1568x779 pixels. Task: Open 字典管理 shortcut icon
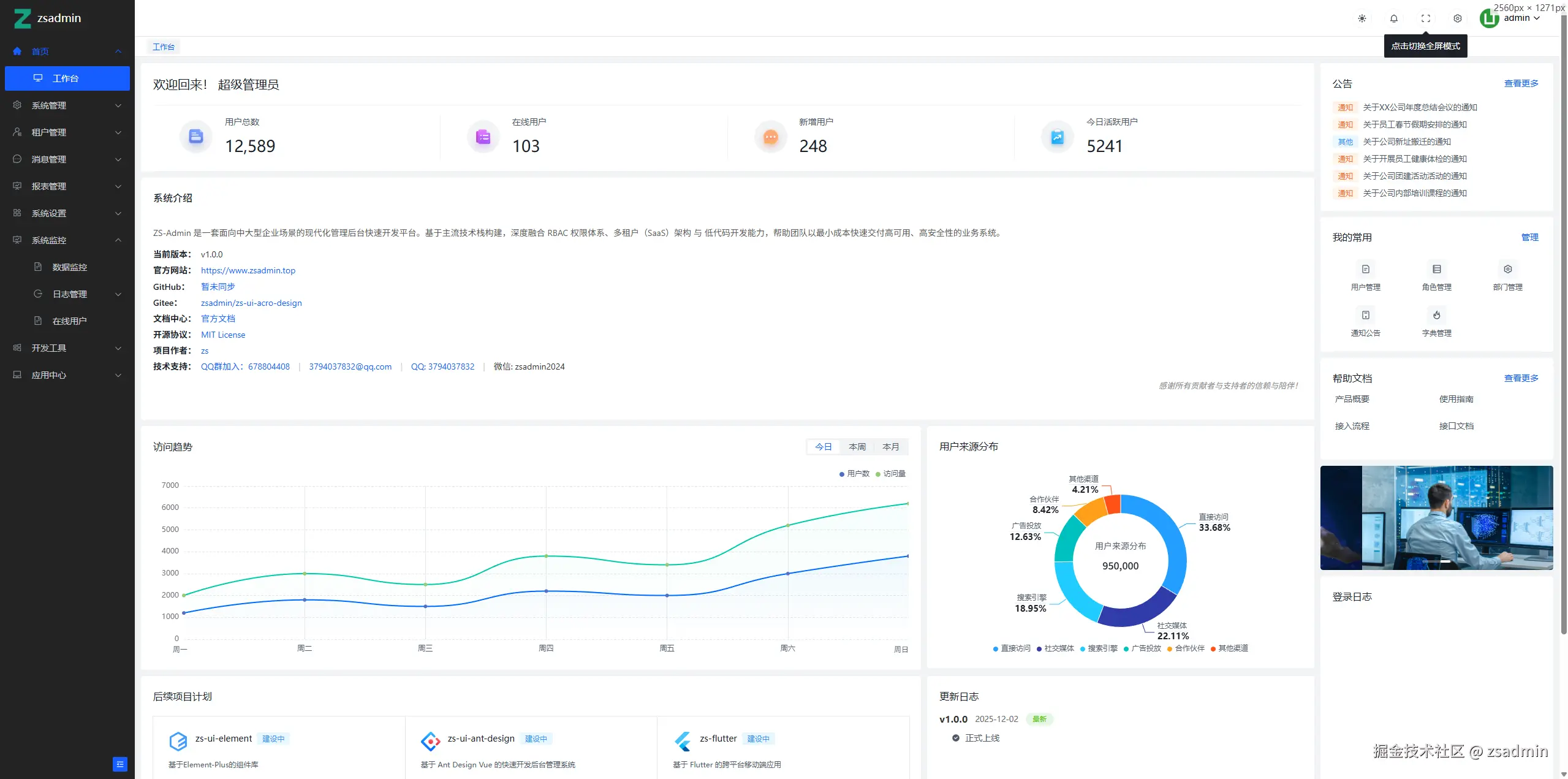[1436, 315]
